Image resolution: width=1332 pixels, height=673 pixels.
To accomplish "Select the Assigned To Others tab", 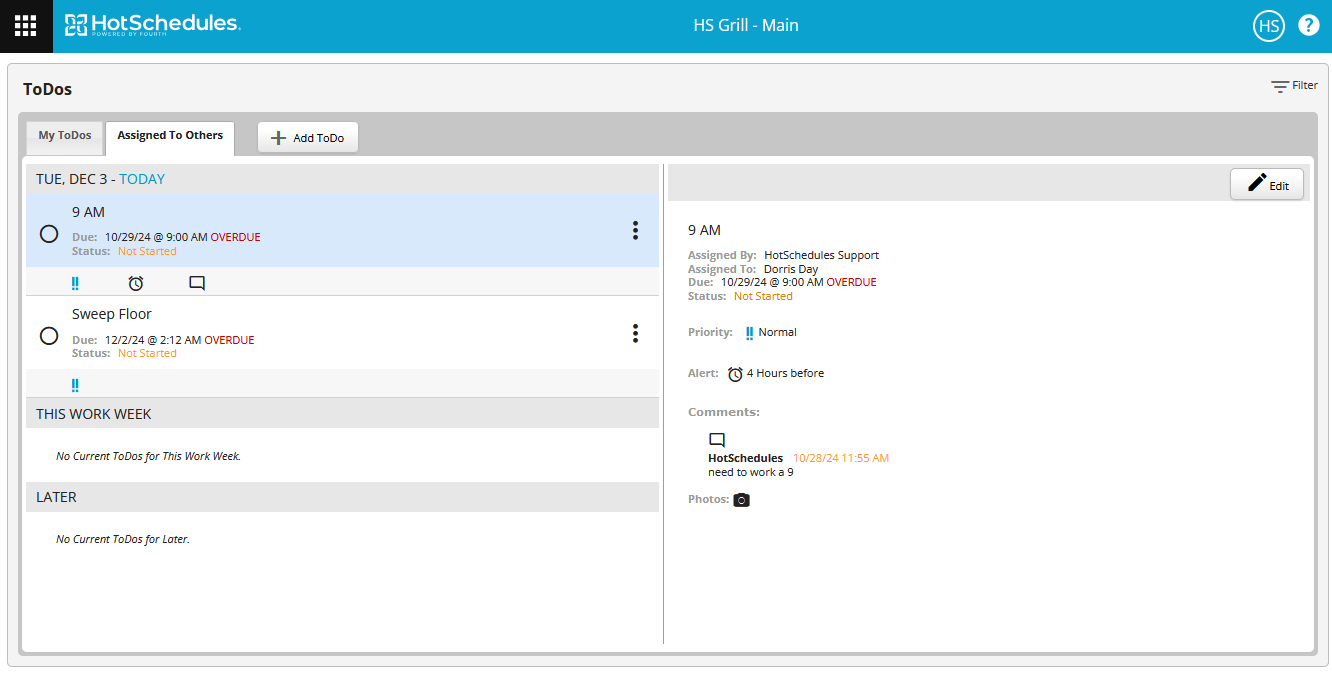I will pyautogui.click(x=170, y=136).
